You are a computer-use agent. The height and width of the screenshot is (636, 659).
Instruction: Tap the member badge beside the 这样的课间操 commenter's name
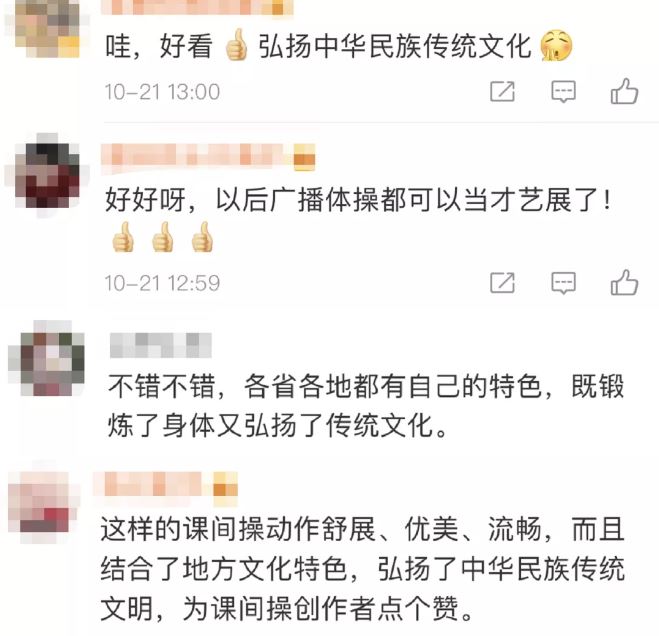point(226,488)
